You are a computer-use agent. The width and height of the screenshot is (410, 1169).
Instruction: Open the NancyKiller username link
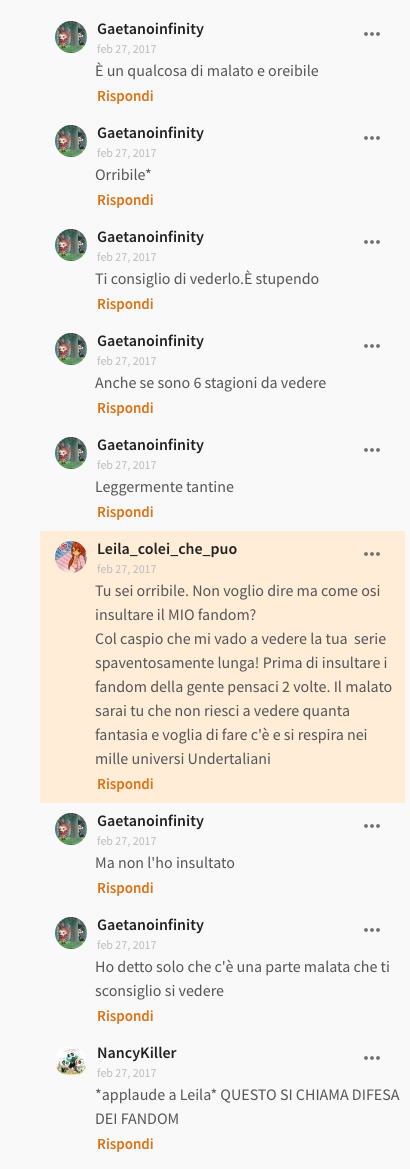click(136, 1053)
